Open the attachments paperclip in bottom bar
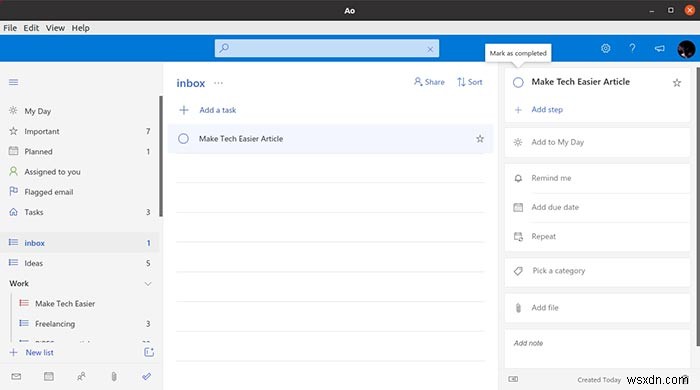This screenshot has width=700, height=390. [x=114, y=377]
